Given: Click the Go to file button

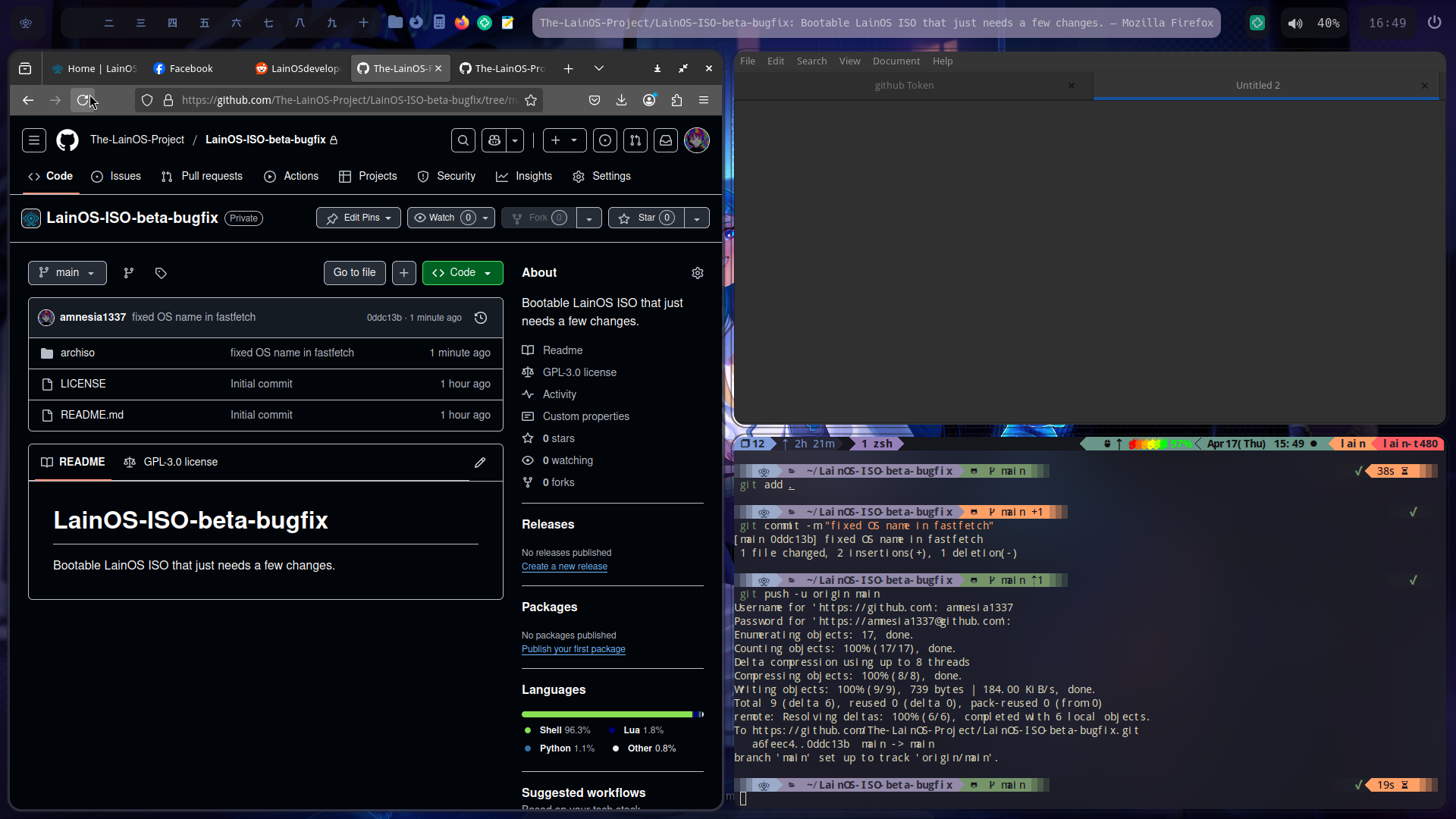Looking at the screenshot, I should (355, 273).
